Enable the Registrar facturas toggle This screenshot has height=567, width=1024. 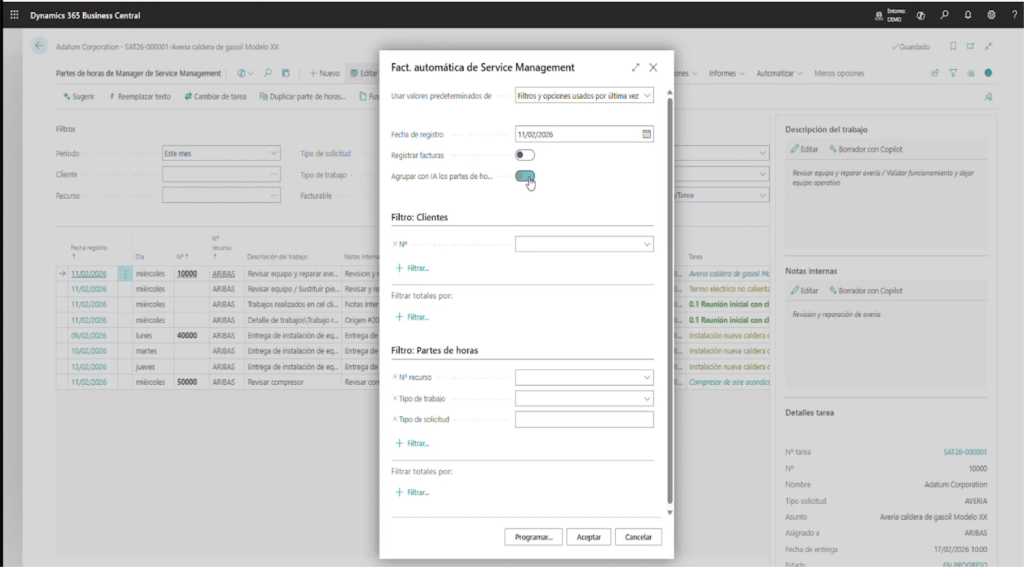[525, 155]
